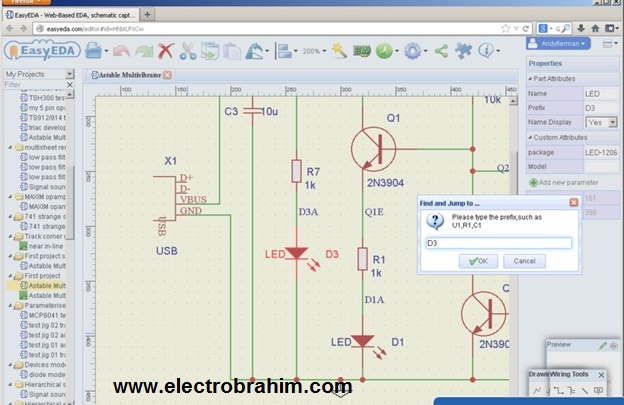
Task: Select the diagonal Line wiring tool
Action: coord(585,391)
